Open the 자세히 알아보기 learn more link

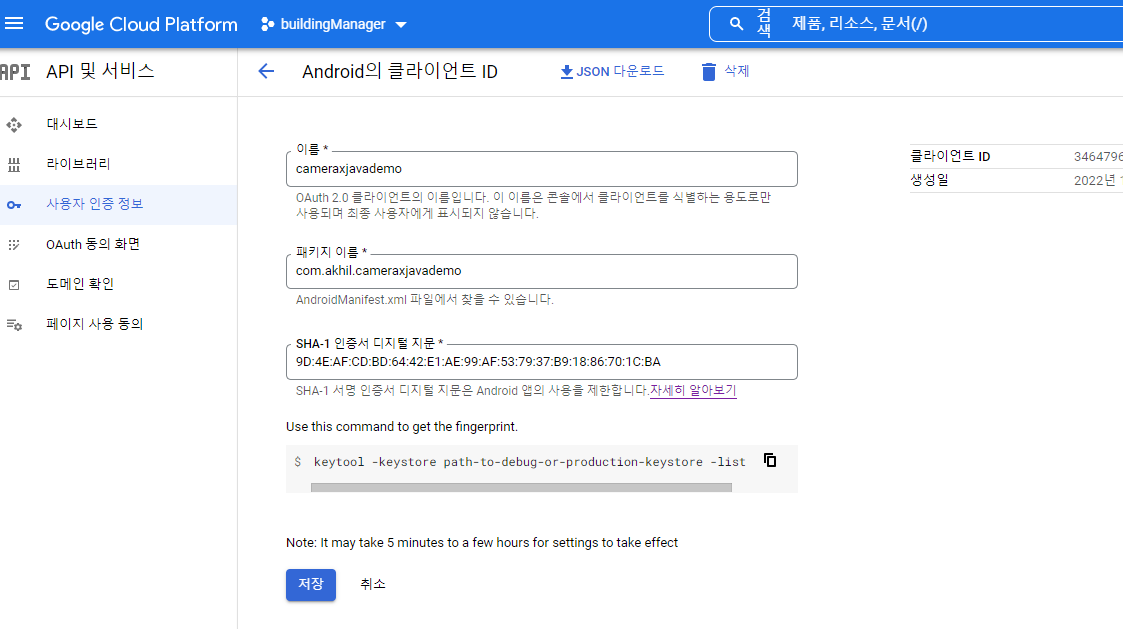(x=693, y=390)
